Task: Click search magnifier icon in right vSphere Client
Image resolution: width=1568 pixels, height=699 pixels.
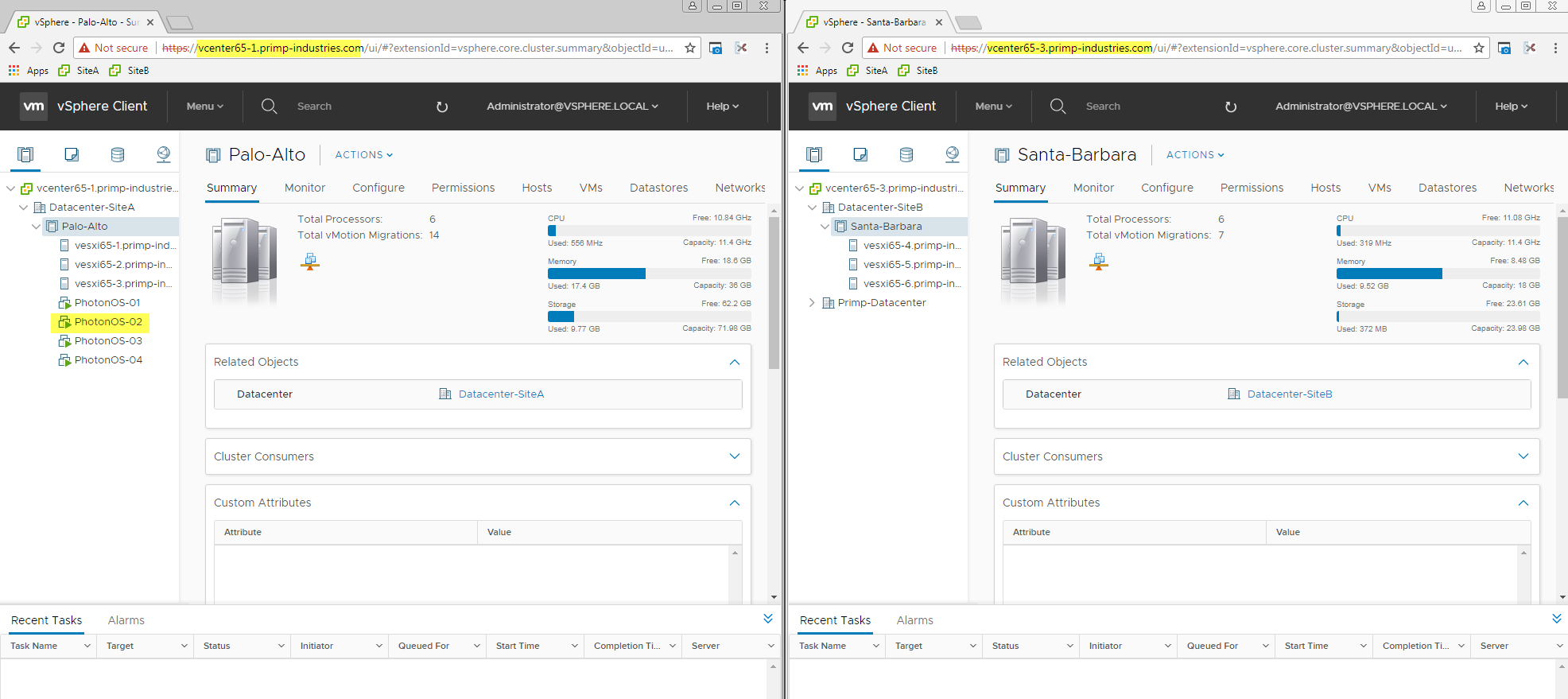Action: tap(1058, 107)
